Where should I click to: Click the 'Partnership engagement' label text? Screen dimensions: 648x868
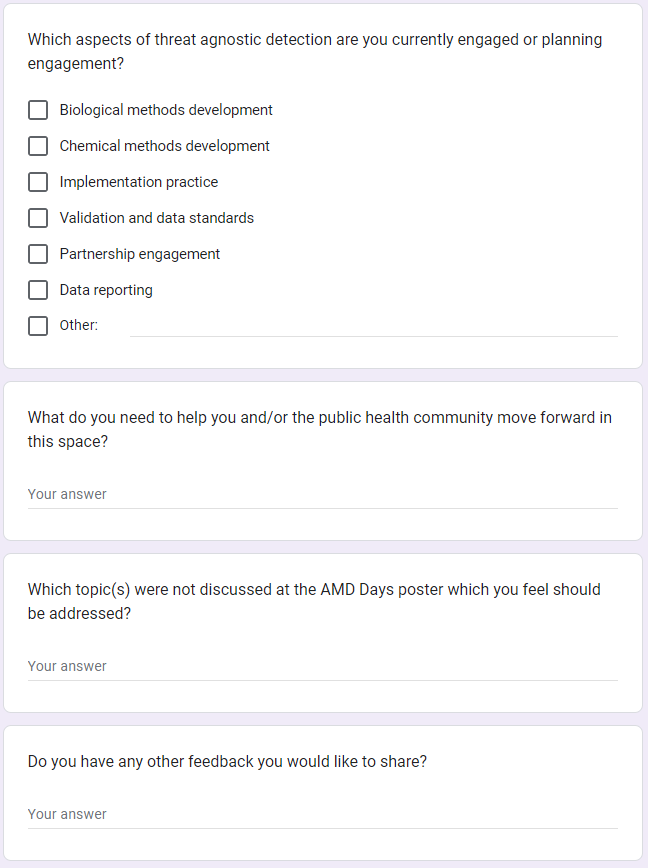139,254
